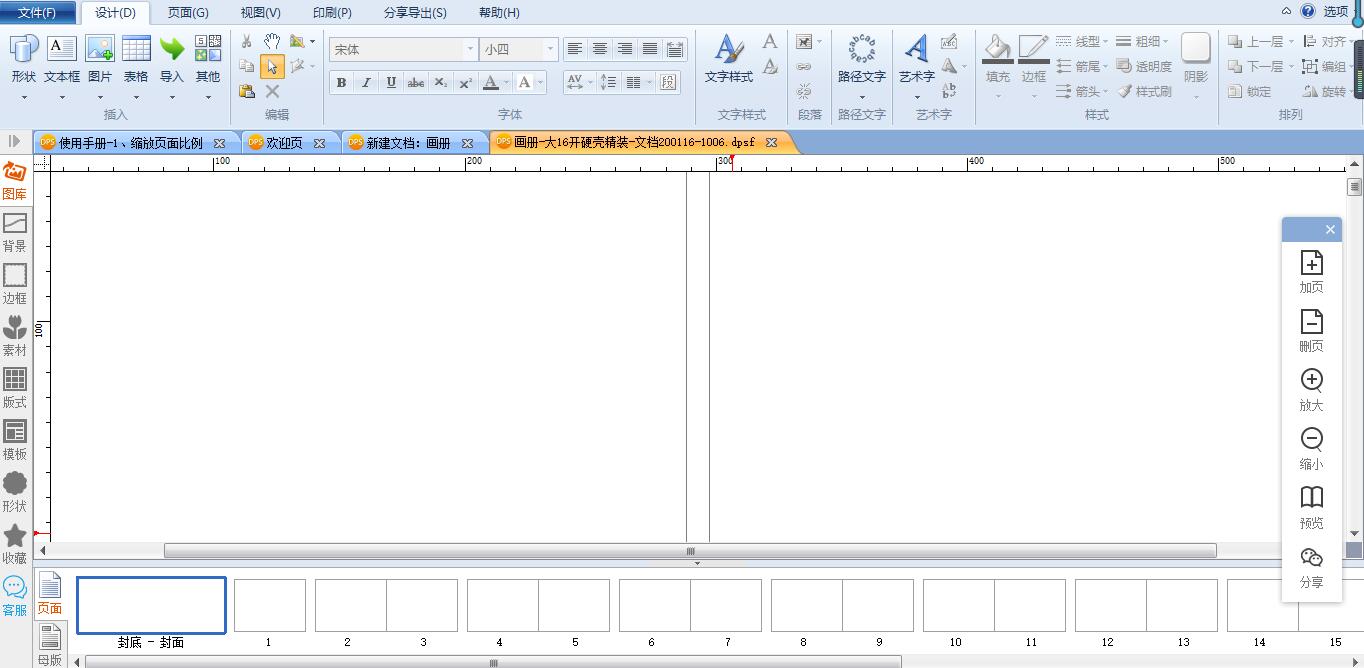Open the font color picker

[490, 83]
